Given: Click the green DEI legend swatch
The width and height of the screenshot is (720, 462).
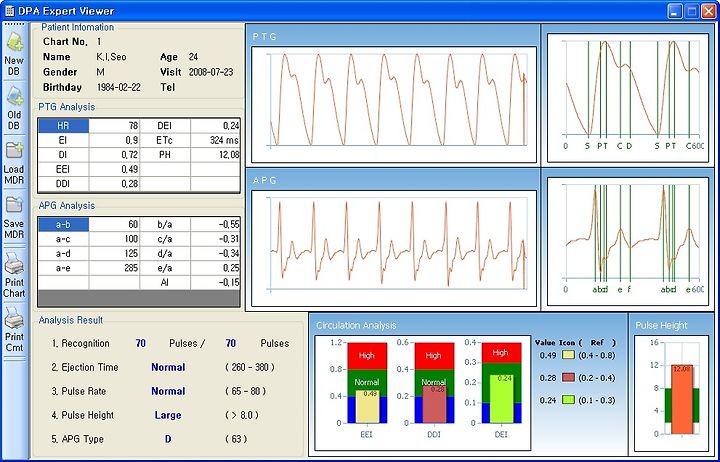Looking at the screenshot, I should pyautogui.click(x=568, y=400).
